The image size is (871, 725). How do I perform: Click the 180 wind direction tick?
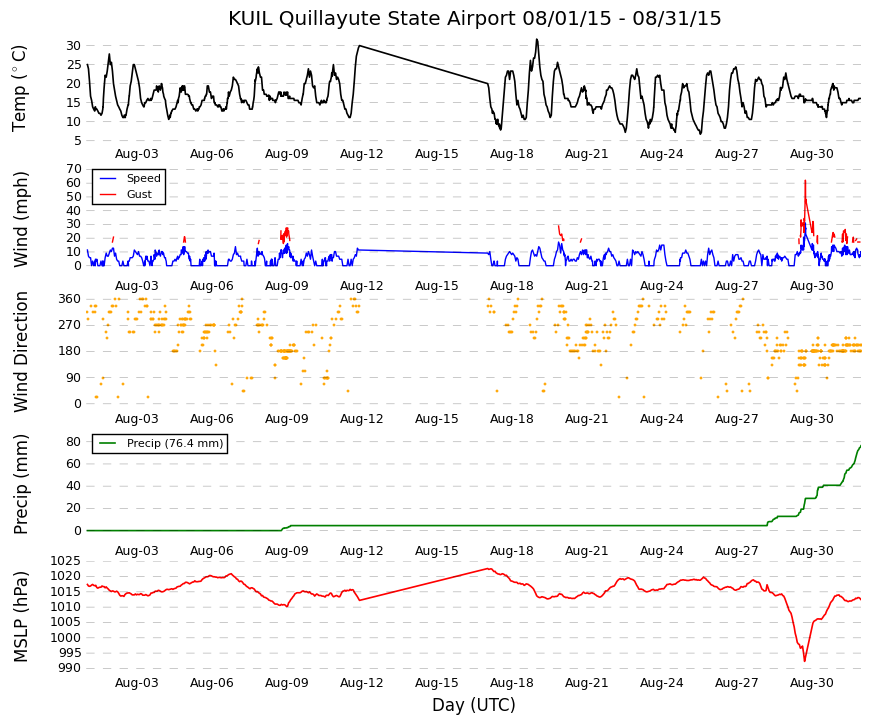click(x=70, y=351)
